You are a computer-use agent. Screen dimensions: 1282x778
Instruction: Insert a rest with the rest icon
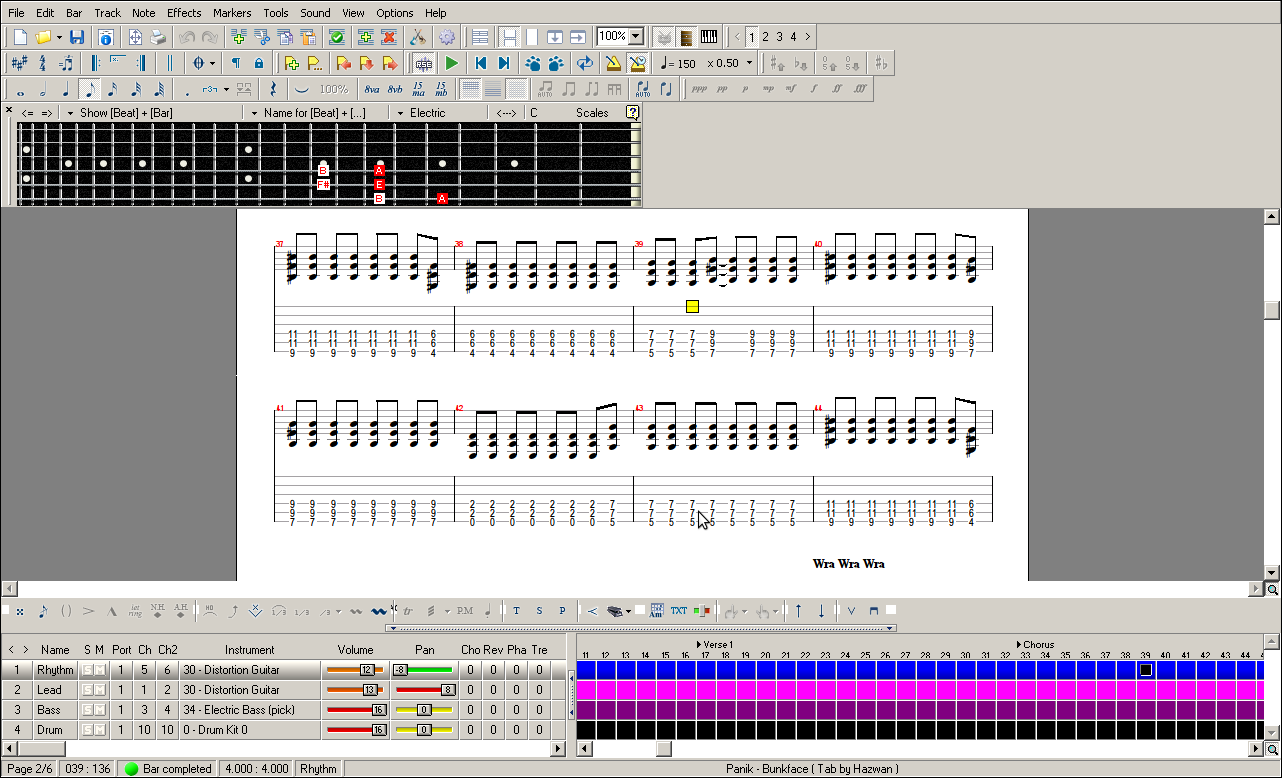tap(274, 89)
